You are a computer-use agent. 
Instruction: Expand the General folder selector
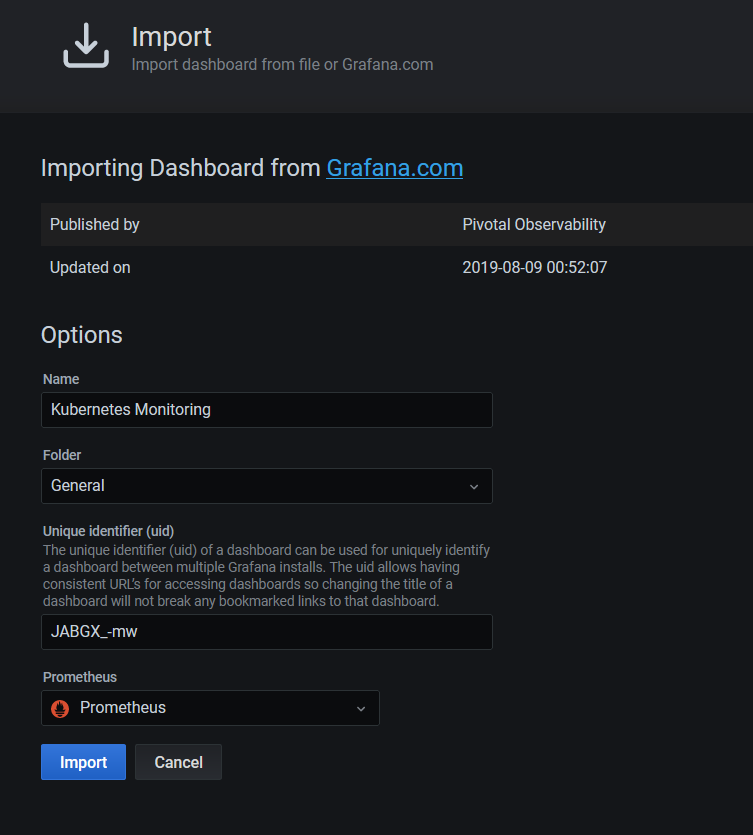(266, 486)
